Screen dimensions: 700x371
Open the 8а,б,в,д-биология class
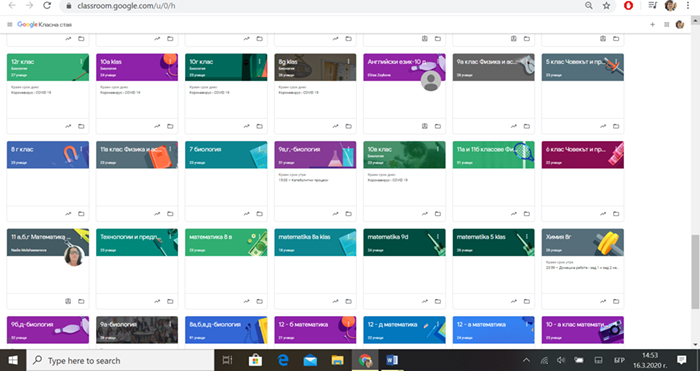(x=215, y=324)
